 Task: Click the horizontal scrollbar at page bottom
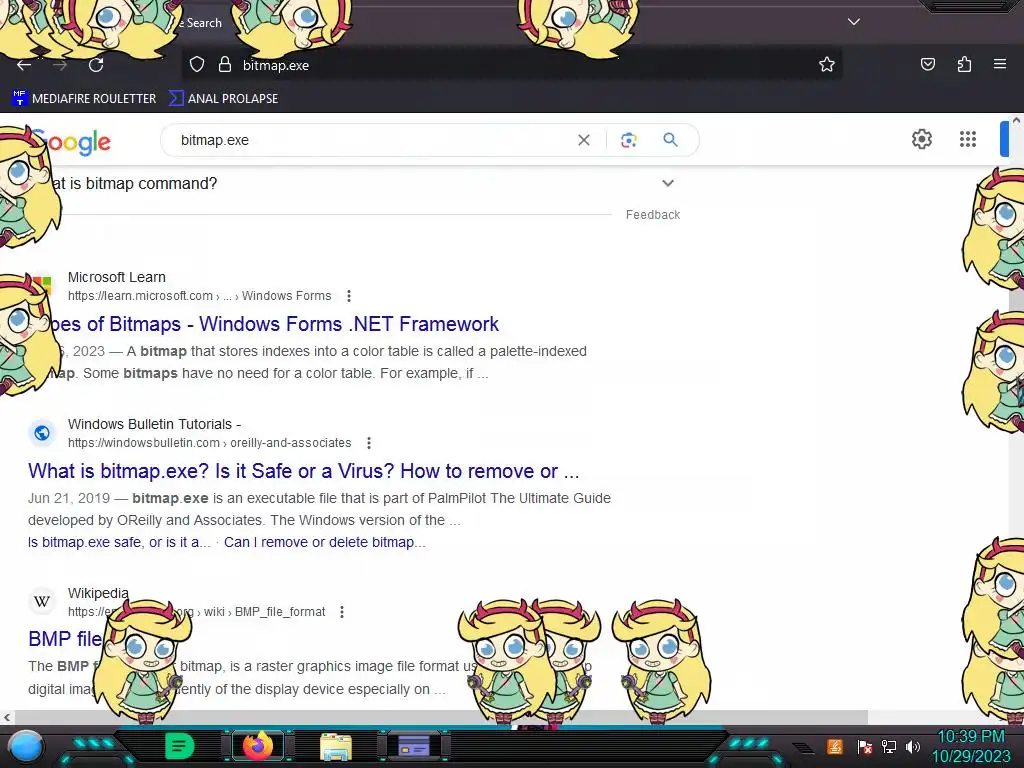(440, 717)
